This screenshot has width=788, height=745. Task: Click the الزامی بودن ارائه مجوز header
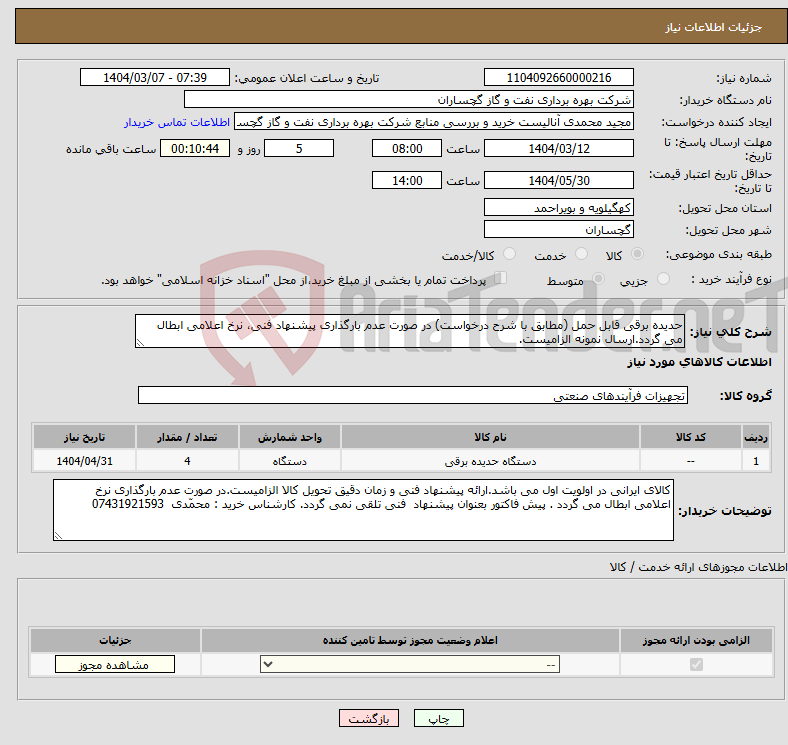tap(696, 640)
